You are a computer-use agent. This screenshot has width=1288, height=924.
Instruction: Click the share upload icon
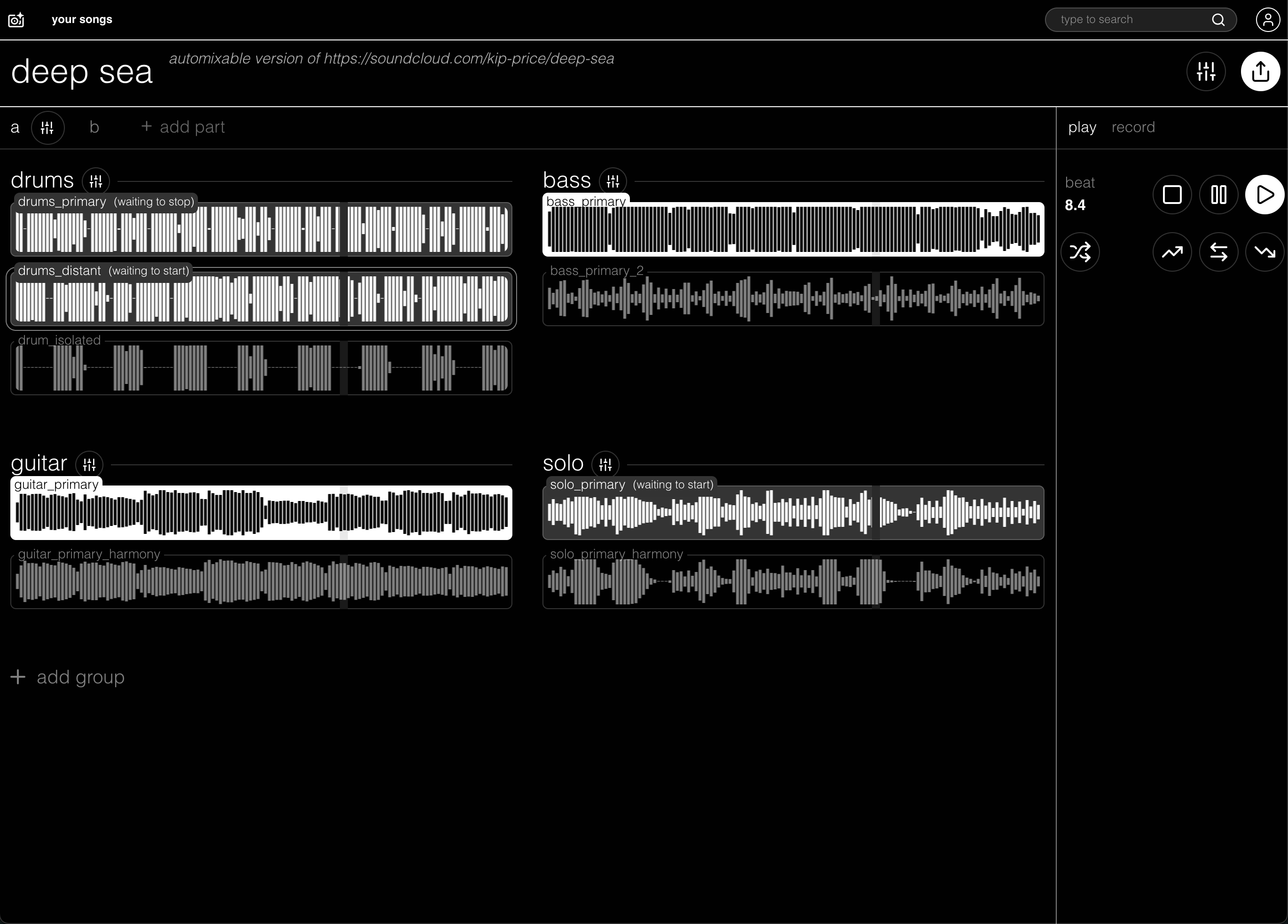pos(1260,71)
